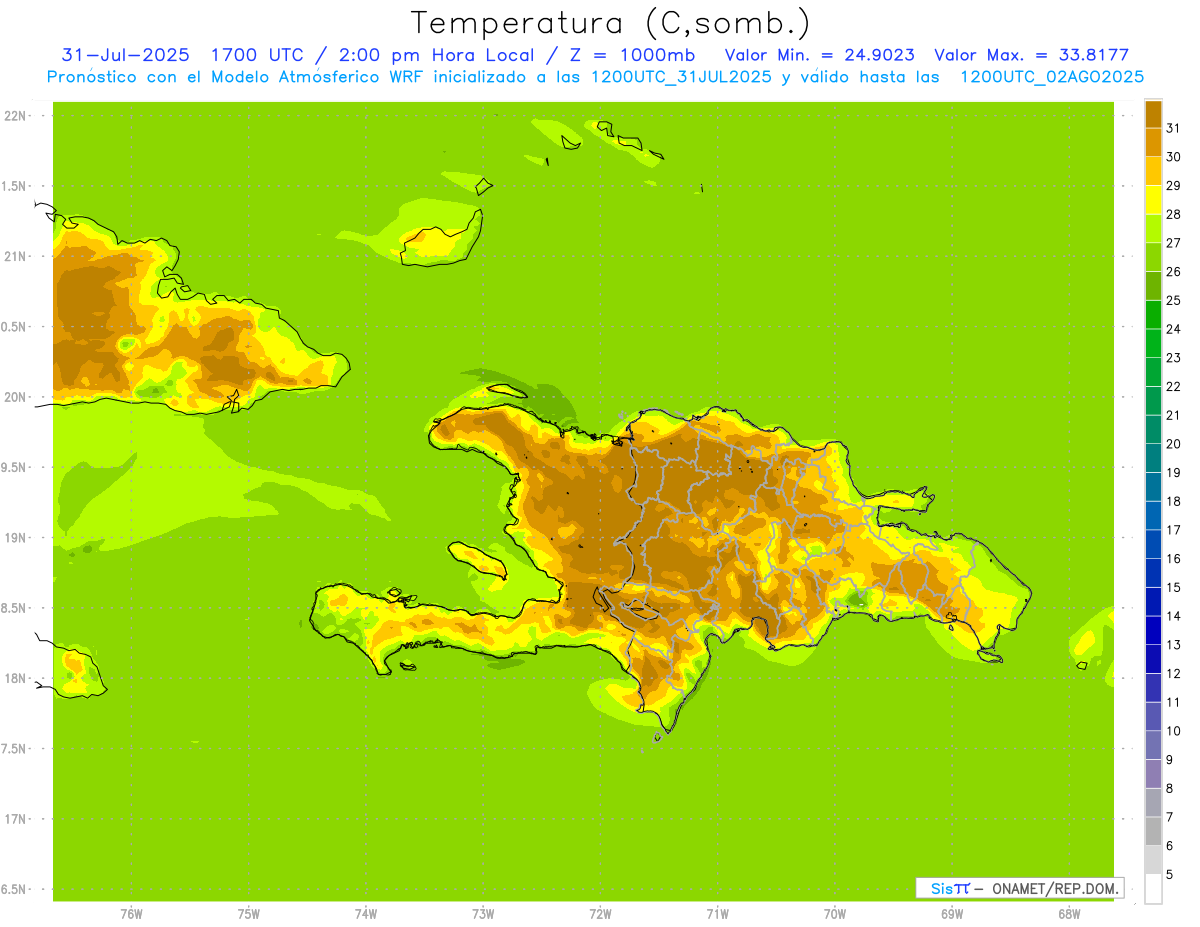This screenshot has width=1200, height=927.
Task: Click the "Temperatura (C,somb.)" map title
Action: coord(610,23)
